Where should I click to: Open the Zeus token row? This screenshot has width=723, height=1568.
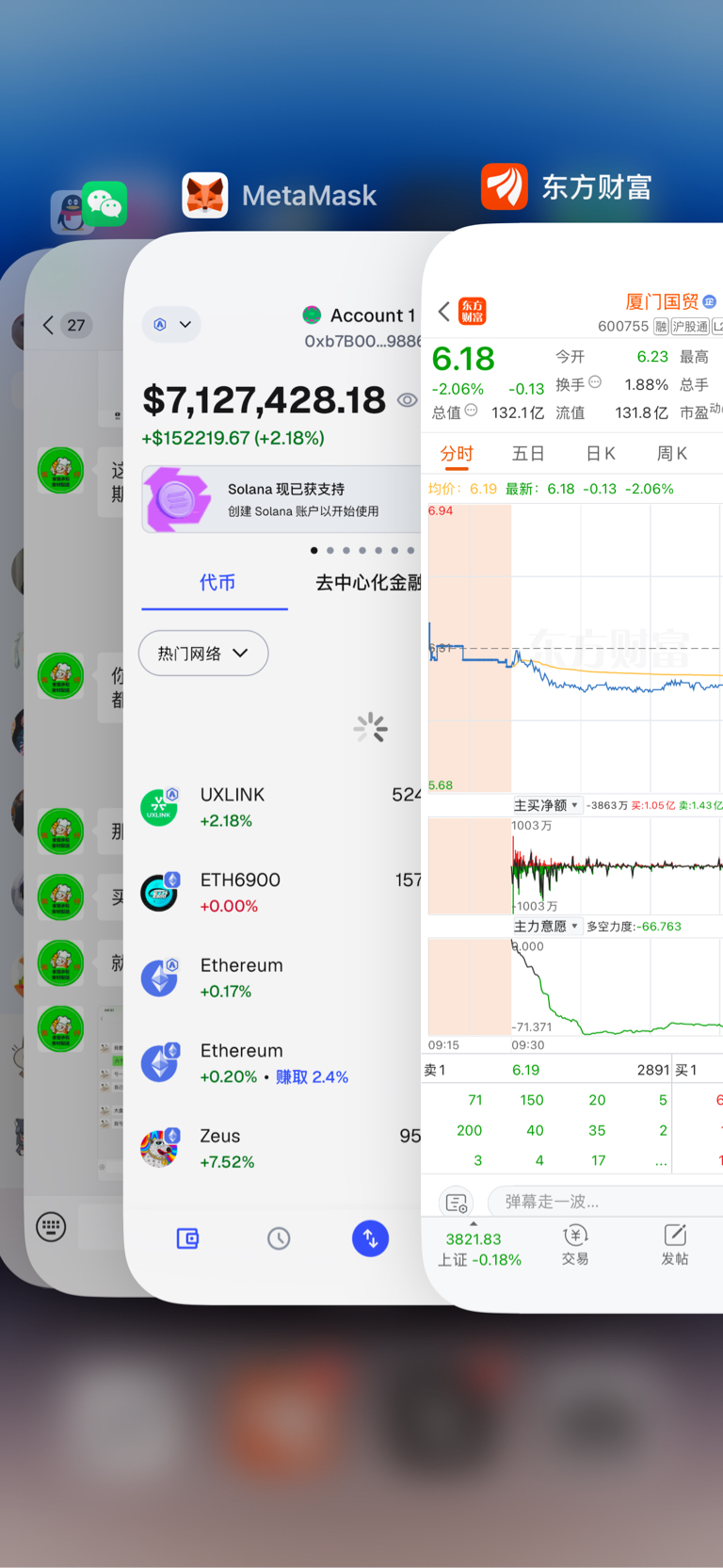coord(281,1148)
